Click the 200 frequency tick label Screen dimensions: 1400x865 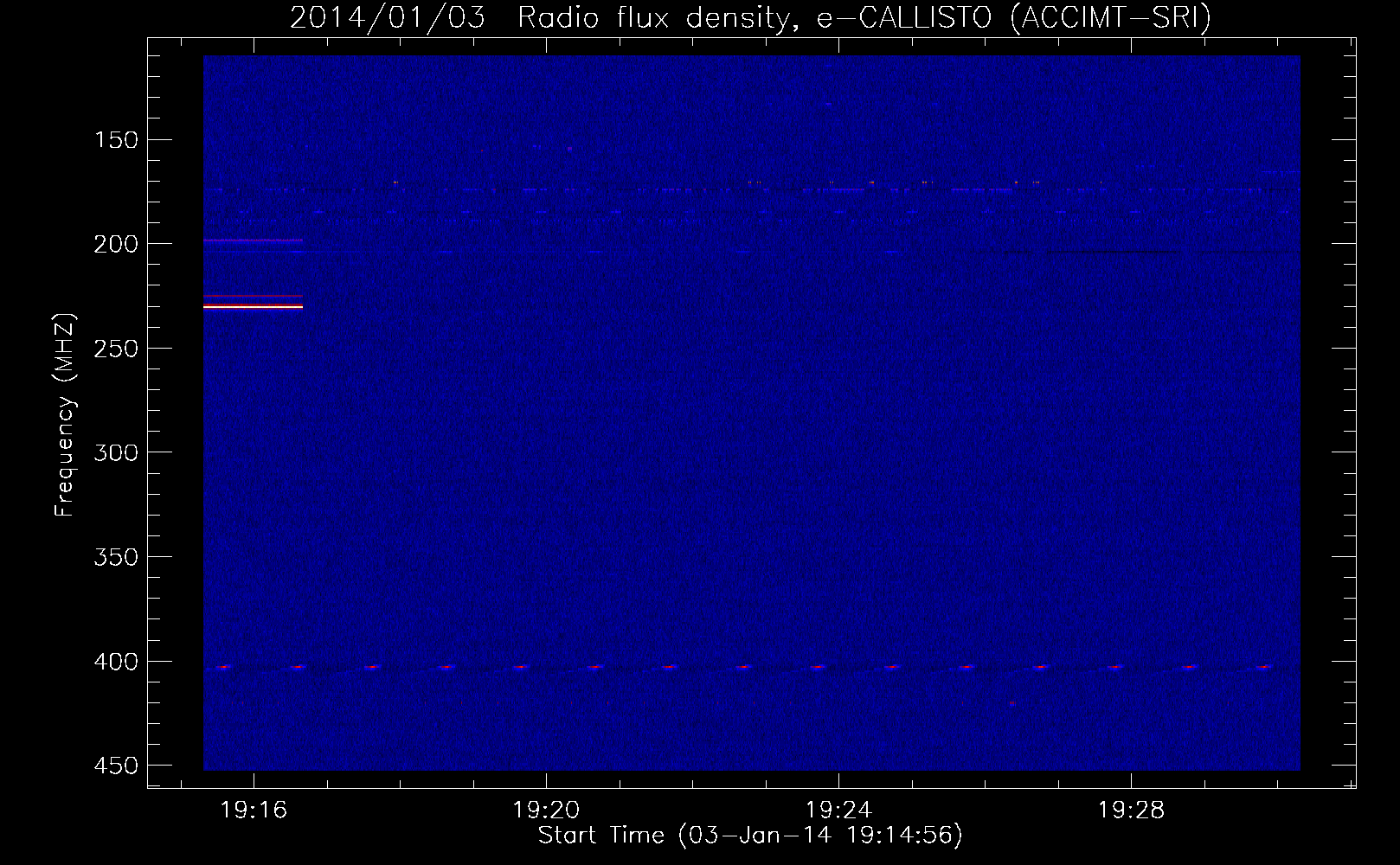[115, 244]
